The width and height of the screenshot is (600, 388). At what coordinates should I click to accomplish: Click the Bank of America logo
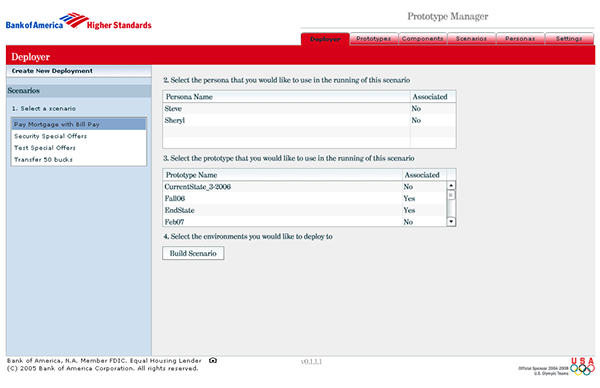click(x=78, y=21)
